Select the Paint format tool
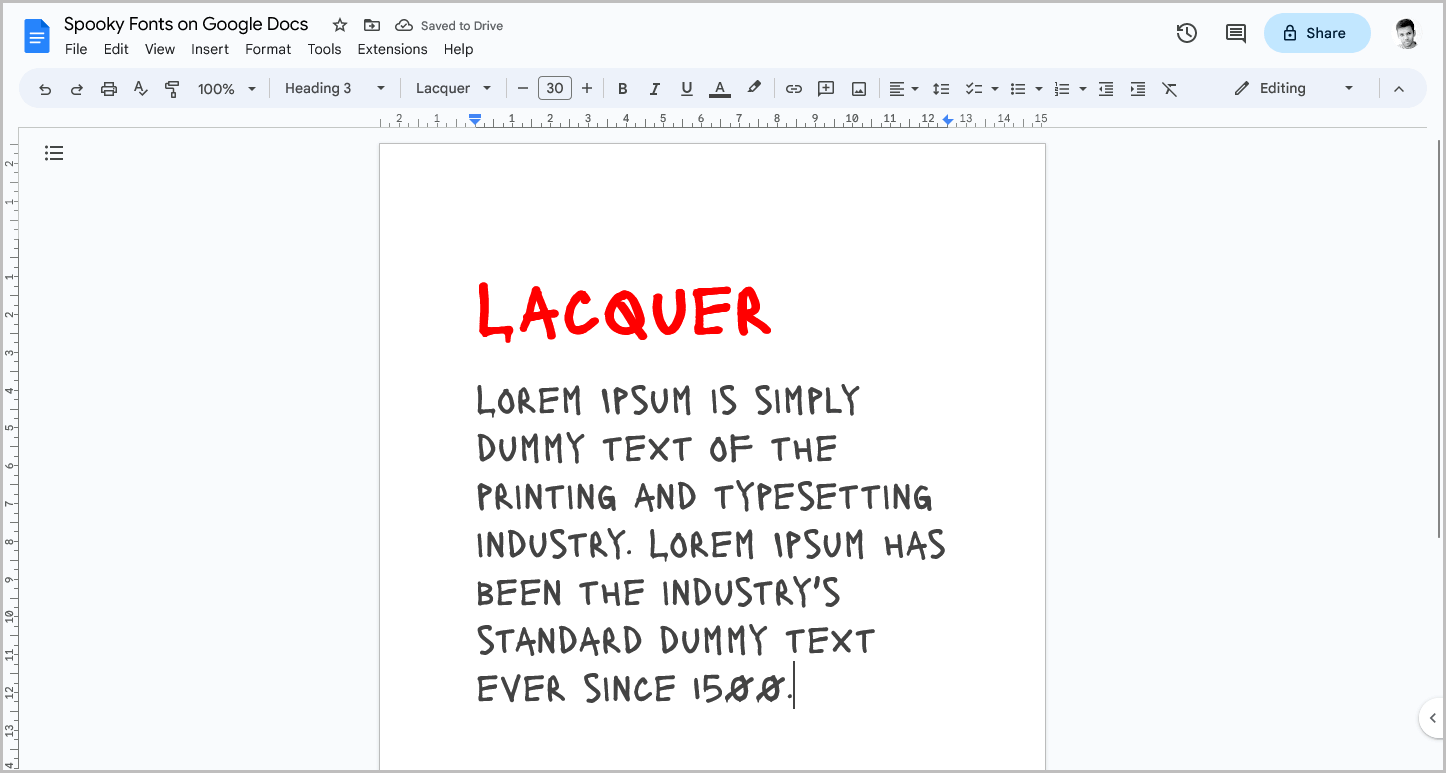 (172, 88)
